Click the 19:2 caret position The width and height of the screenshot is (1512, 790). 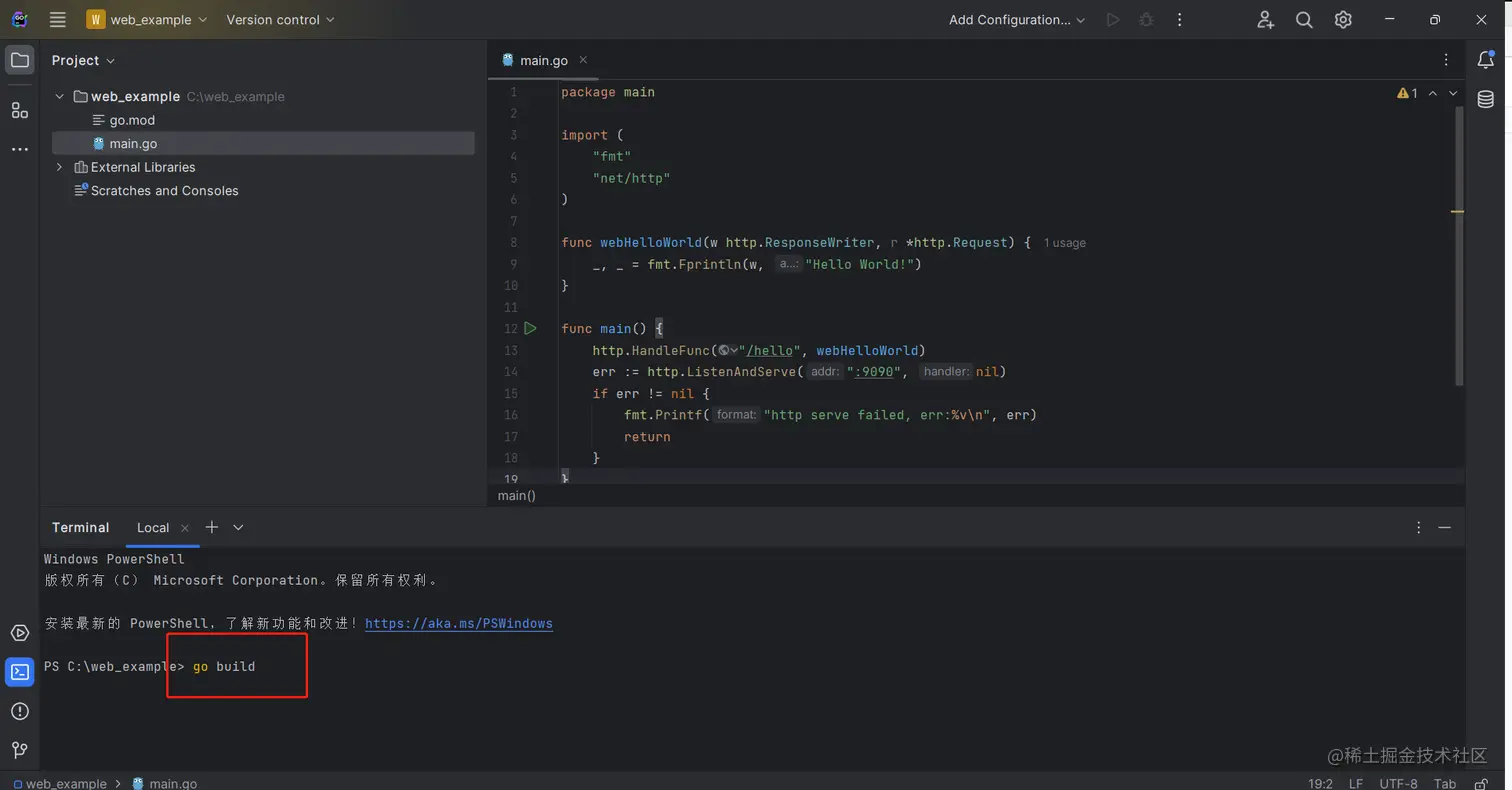click(x=1320, y=783)
